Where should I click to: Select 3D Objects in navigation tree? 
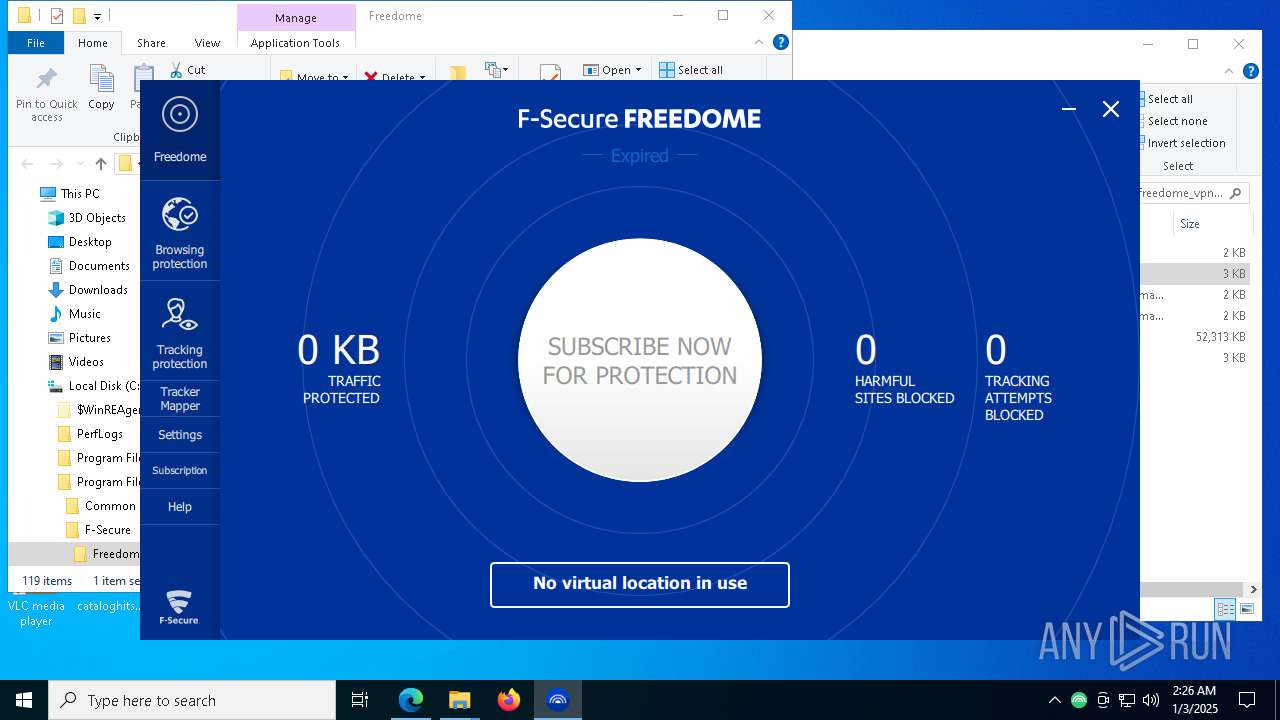pyautogui.click(x=97, y=218)
